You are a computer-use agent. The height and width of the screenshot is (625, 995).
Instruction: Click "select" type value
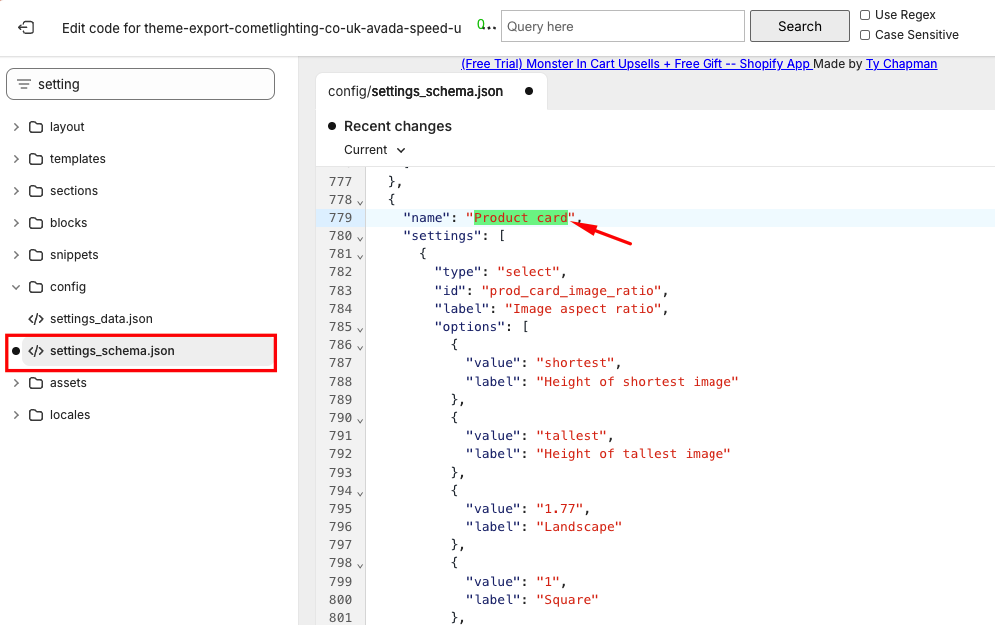pyautogui.click(x=529, y=272)
